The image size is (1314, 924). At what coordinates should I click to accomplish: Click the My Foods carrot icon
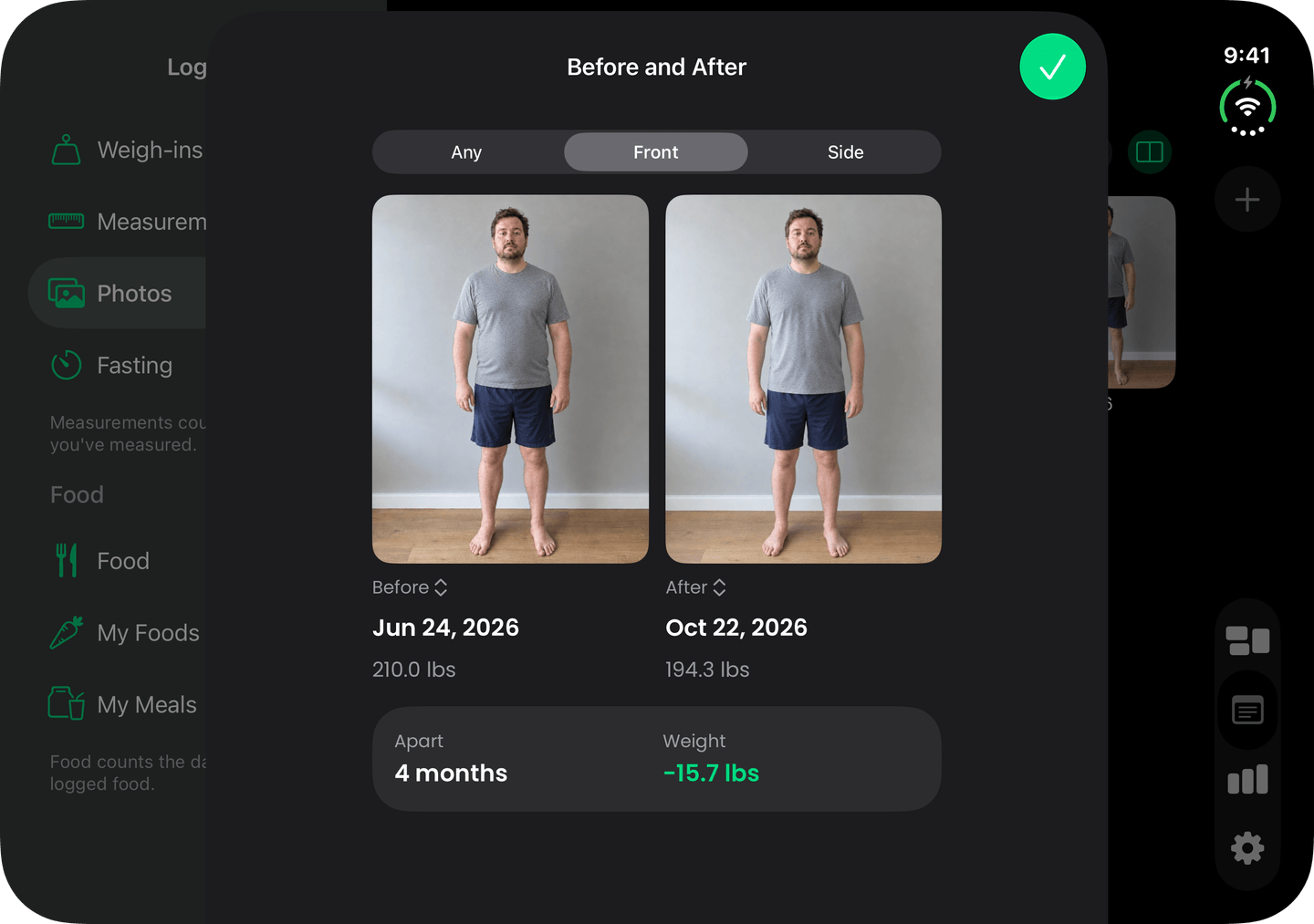[67, 632]
